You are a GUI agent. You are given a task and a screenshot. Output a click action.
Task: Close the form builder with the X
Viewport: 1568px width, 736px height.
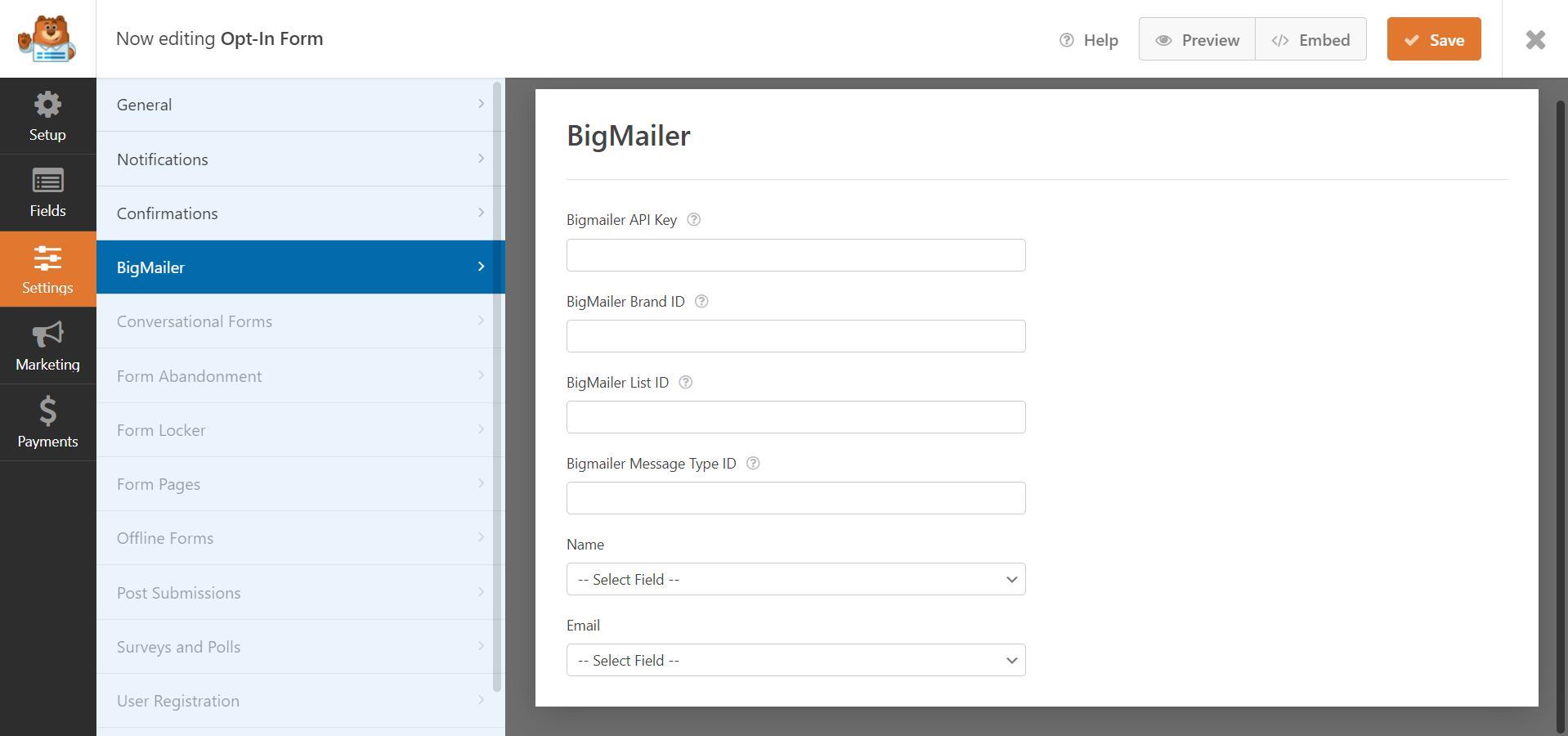(1535, 39)
